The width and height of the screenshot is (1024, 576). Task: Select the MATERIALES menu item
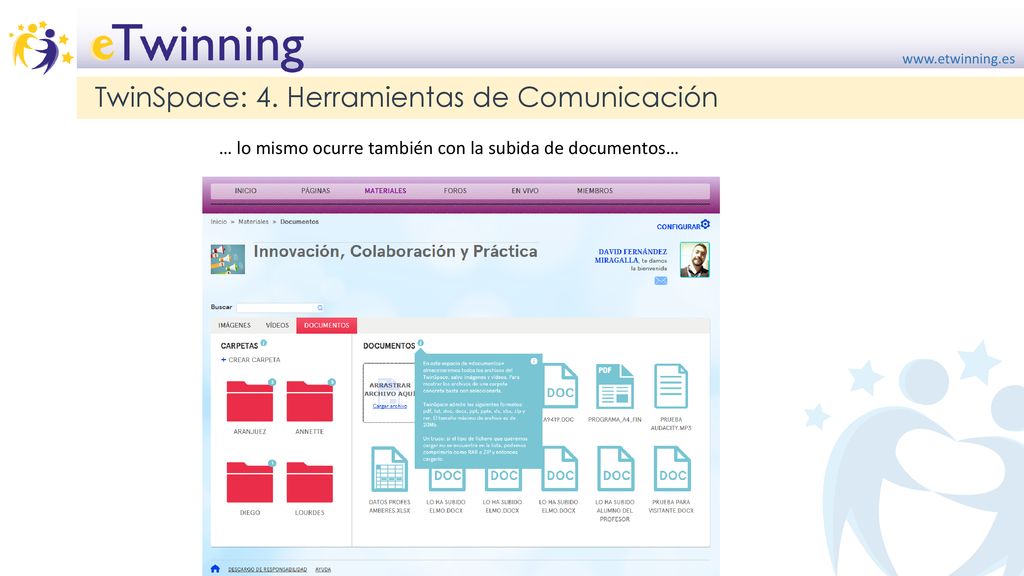[385, 191]
